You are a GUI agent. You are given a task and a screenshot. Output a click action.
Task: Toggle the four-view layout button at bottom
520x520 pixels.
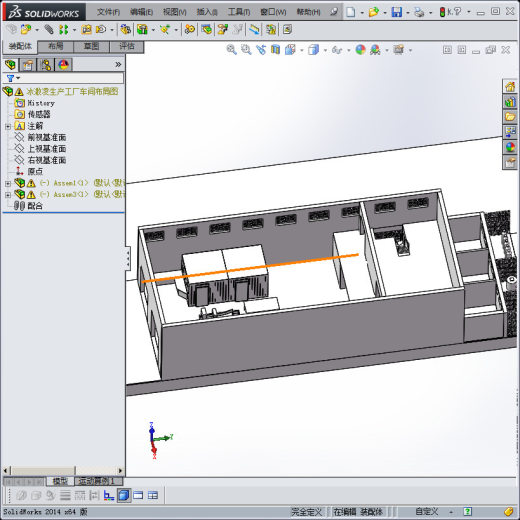[x=153, y=495]
